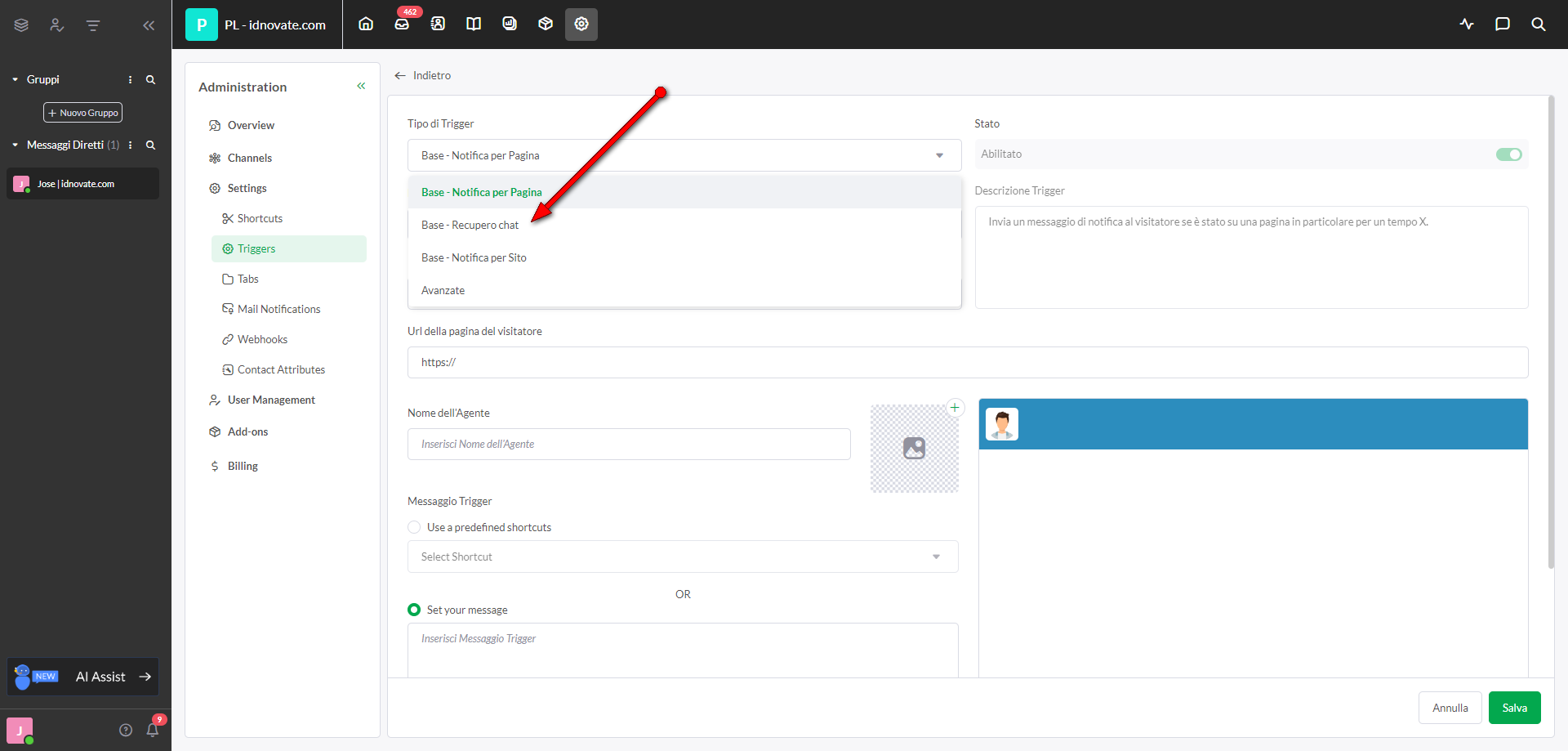1568x751 pixels.
Task: Click the search magnifier in top right
Action: 1538,25
